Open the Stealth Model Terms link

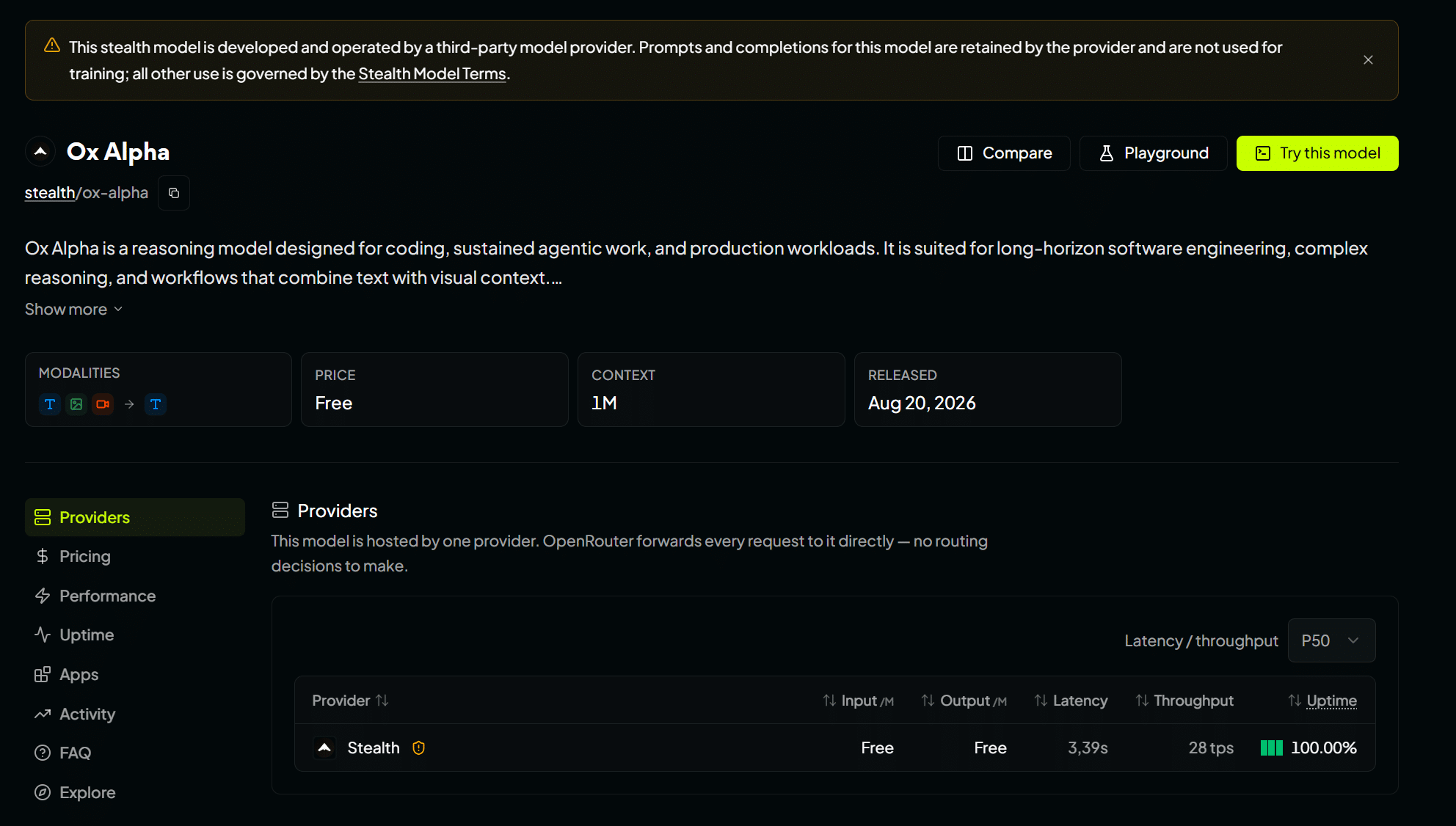pyautogui.click(x=432, y=74)
